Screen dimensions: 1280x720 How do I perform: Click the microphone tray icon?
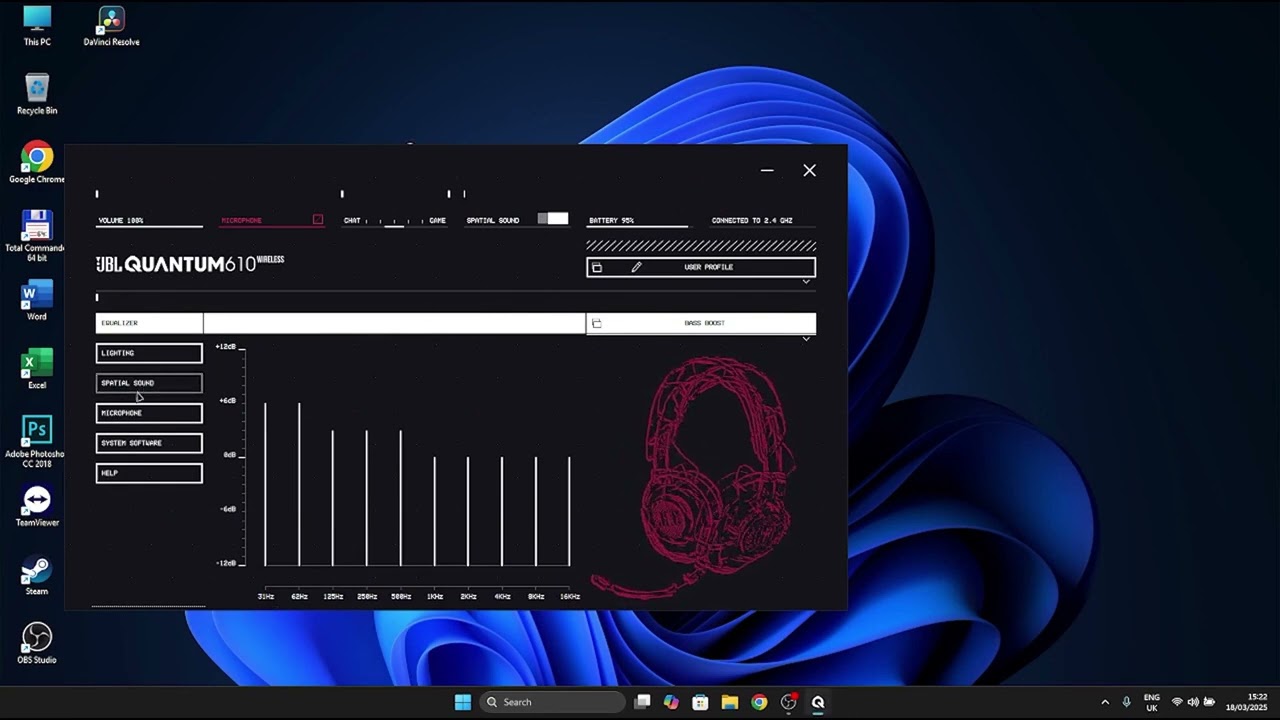(x=1127, y=702)
